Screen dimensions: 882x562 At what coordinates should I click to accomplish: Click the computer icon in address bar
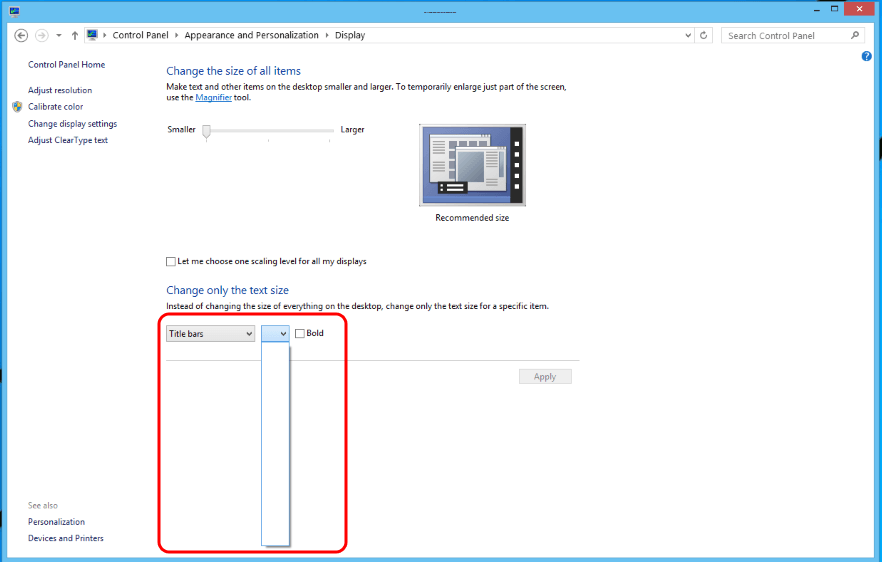click(x=93, y=35)
